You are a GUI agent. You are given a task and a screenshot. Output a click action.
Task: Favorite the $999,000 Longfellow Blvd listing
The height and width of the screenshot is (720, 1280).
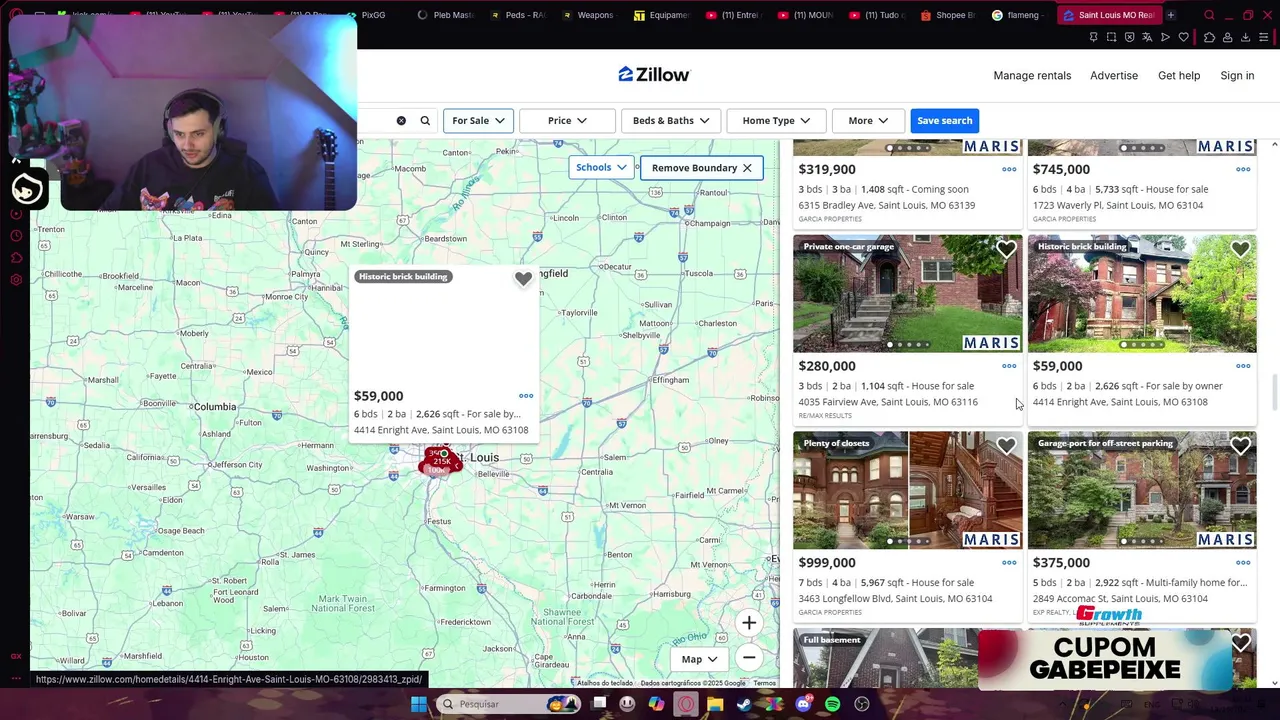tap(1006, 446)
